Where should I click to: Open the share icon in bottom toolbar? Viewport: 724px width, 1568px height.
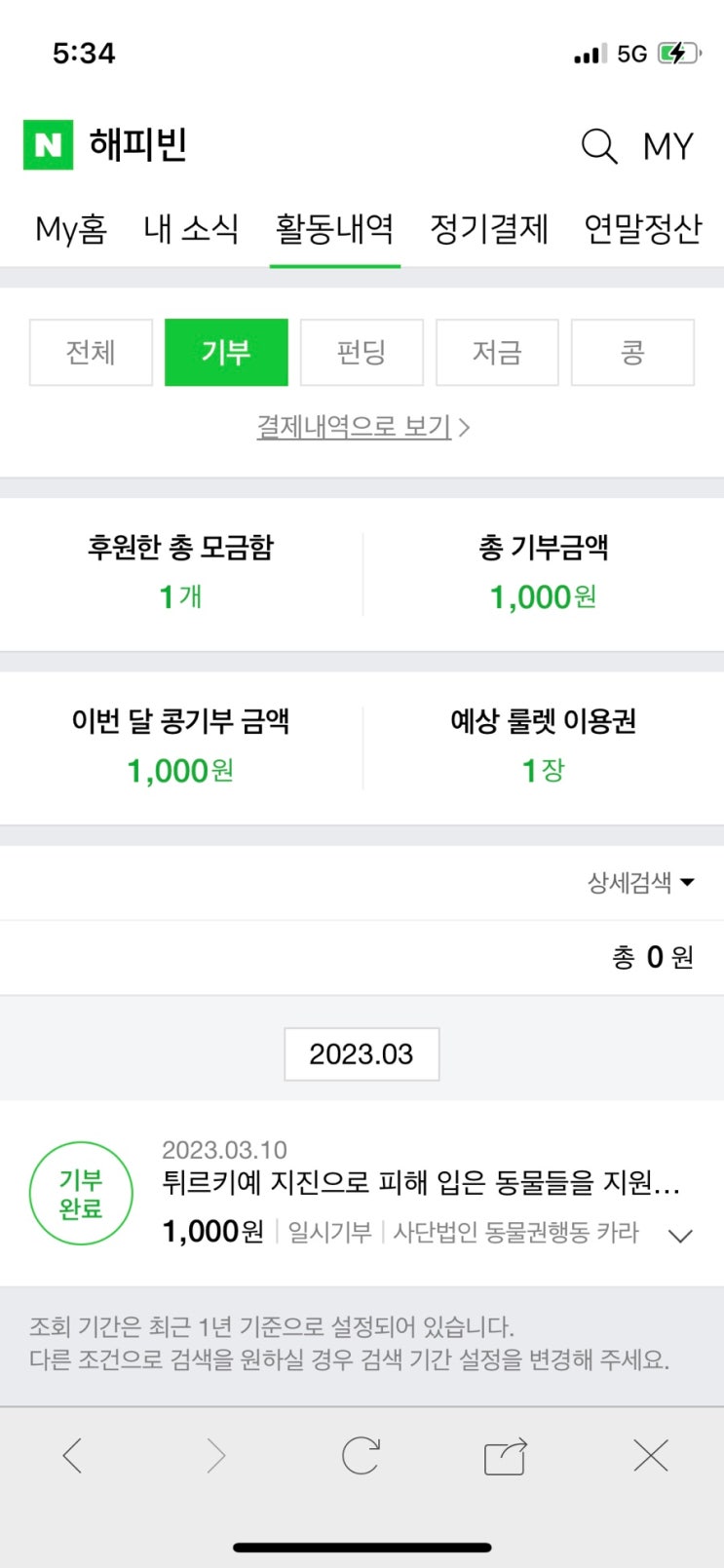pyautogui.click(x=506, y=1456)
